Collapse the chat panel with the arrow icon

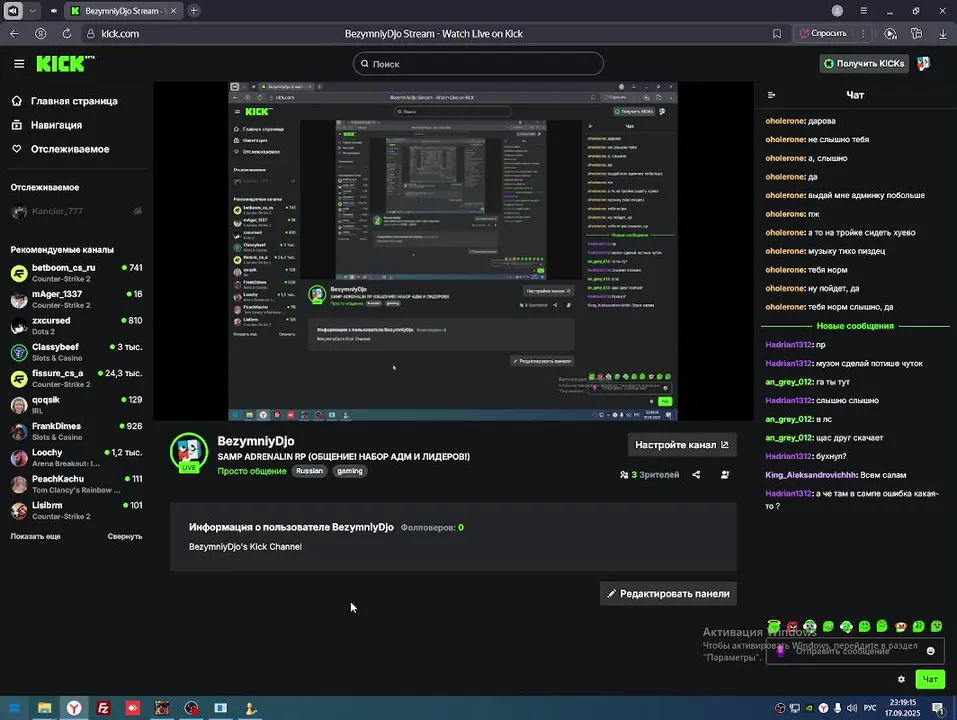771,95
